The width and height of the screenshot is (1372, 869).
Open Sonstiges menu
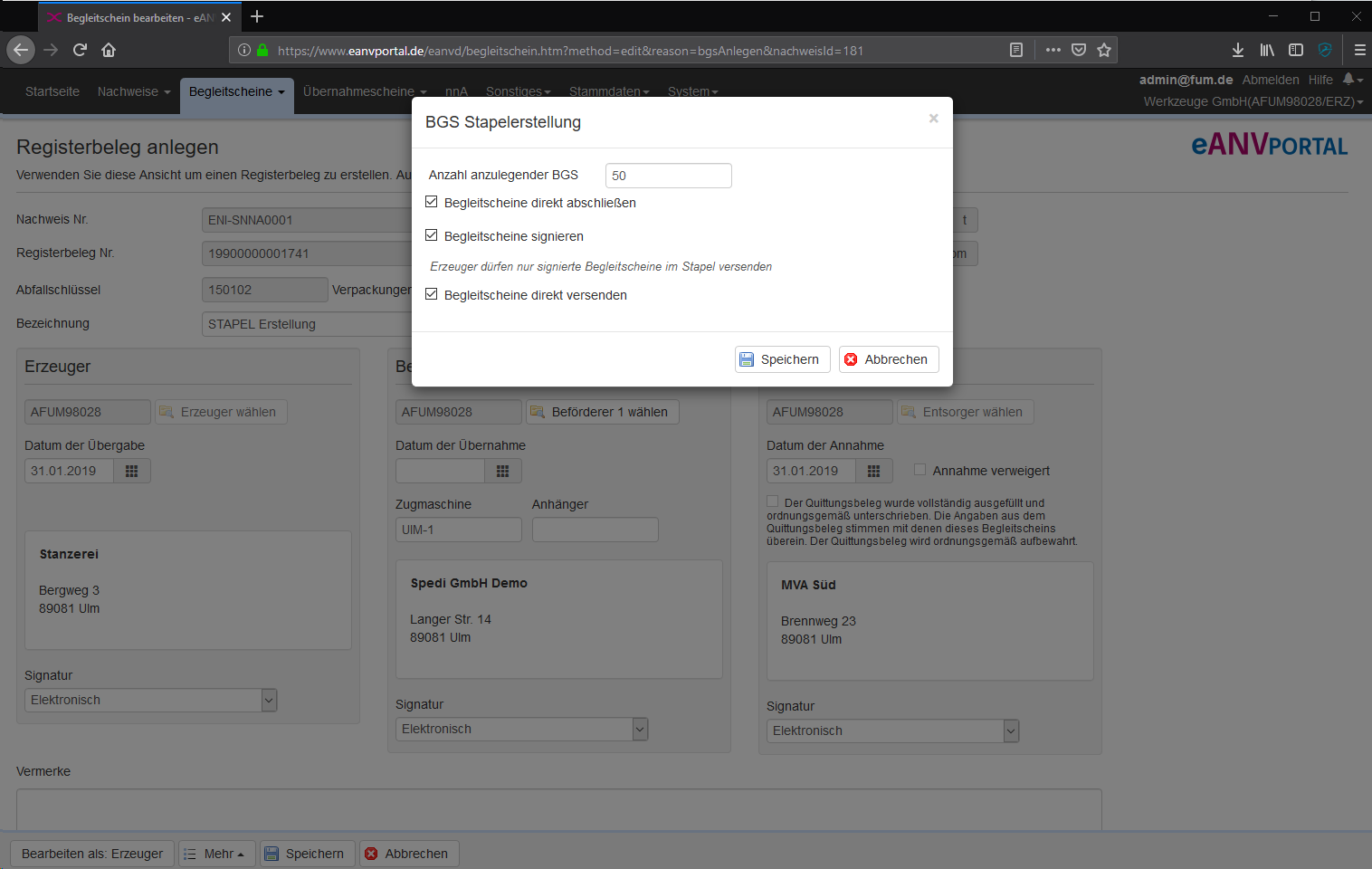tap(519, 91)
